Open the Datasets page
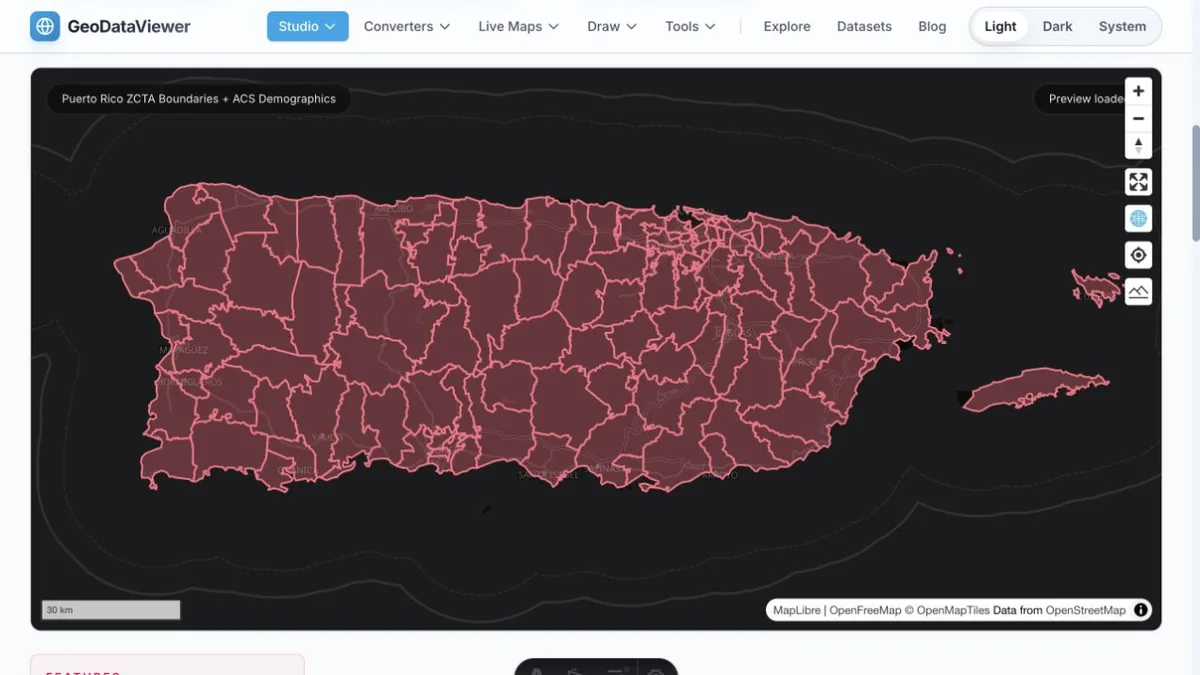This screenshot has width=1200, height=675. click(864, 26)
